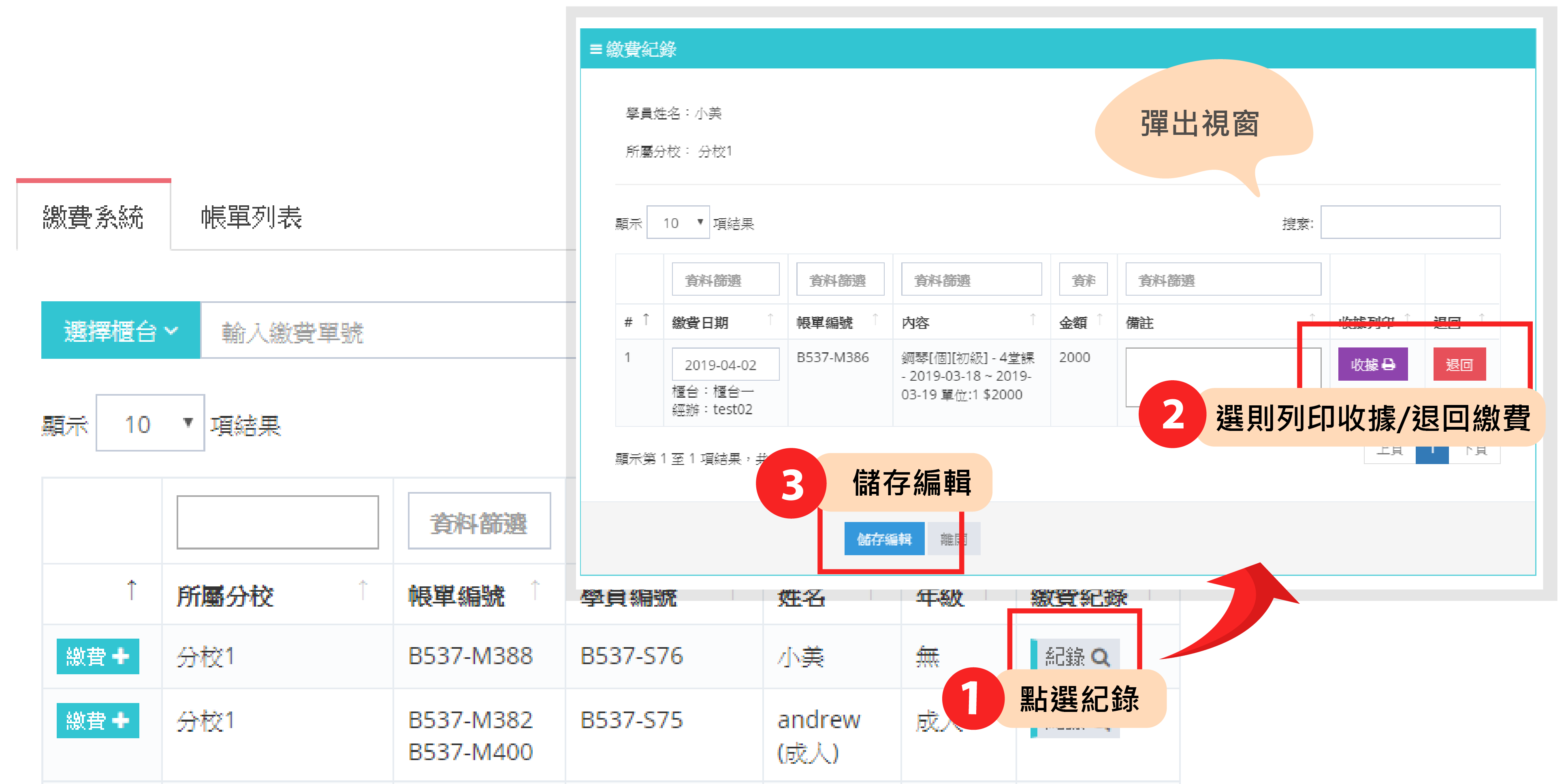Switch to the 帳單列表 tab
Screen dimensions: 1566x784
pos(251,217)
